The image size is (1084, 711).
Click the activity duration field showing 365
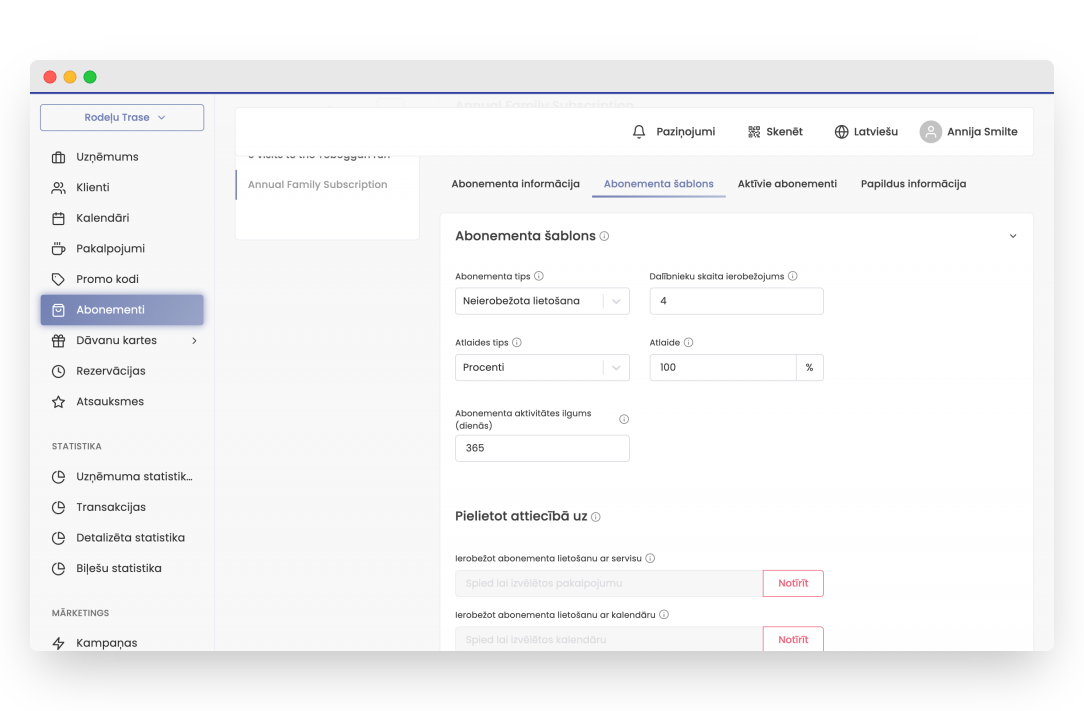coord(542,448)
